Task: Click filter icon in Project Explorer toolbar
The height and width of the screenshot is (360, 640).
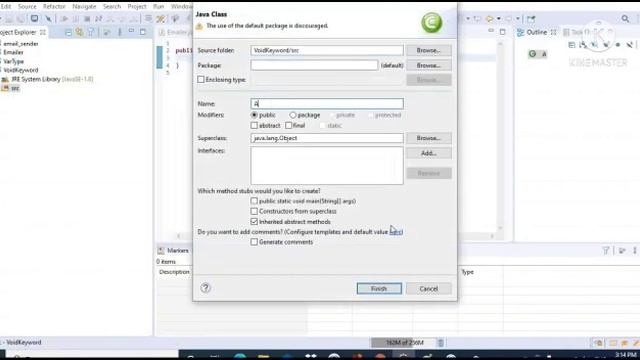Action: coord(91,32)
